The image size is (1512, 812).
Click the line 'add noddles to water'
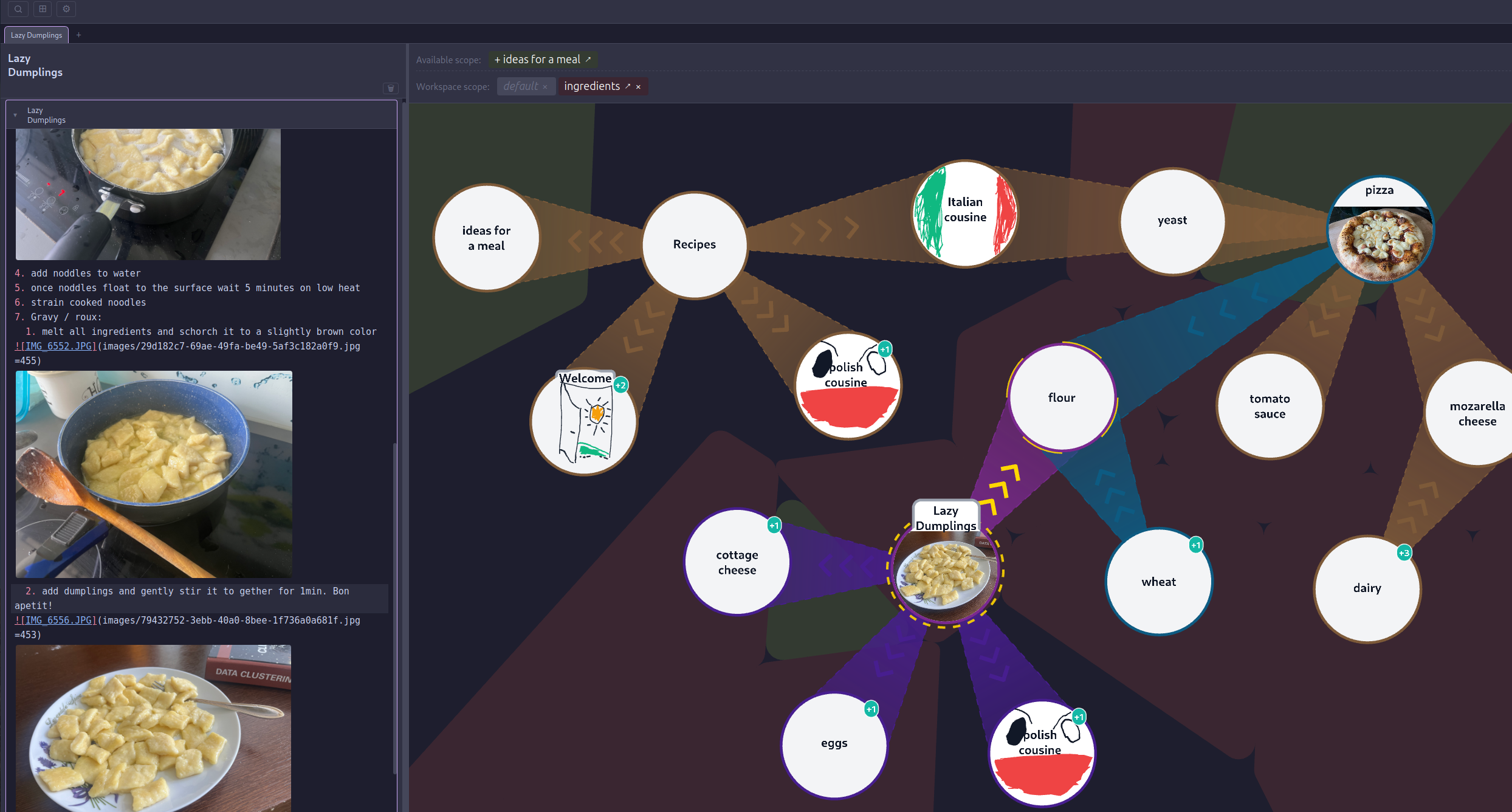pyautogui.click(x=86, y=274)
